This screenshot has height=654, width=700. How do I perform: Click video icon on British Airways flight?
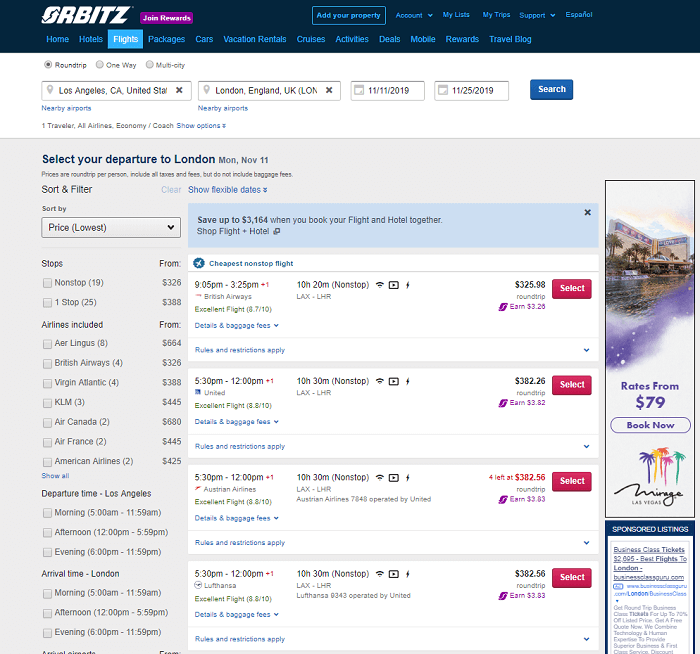click(x=394, y=285)
